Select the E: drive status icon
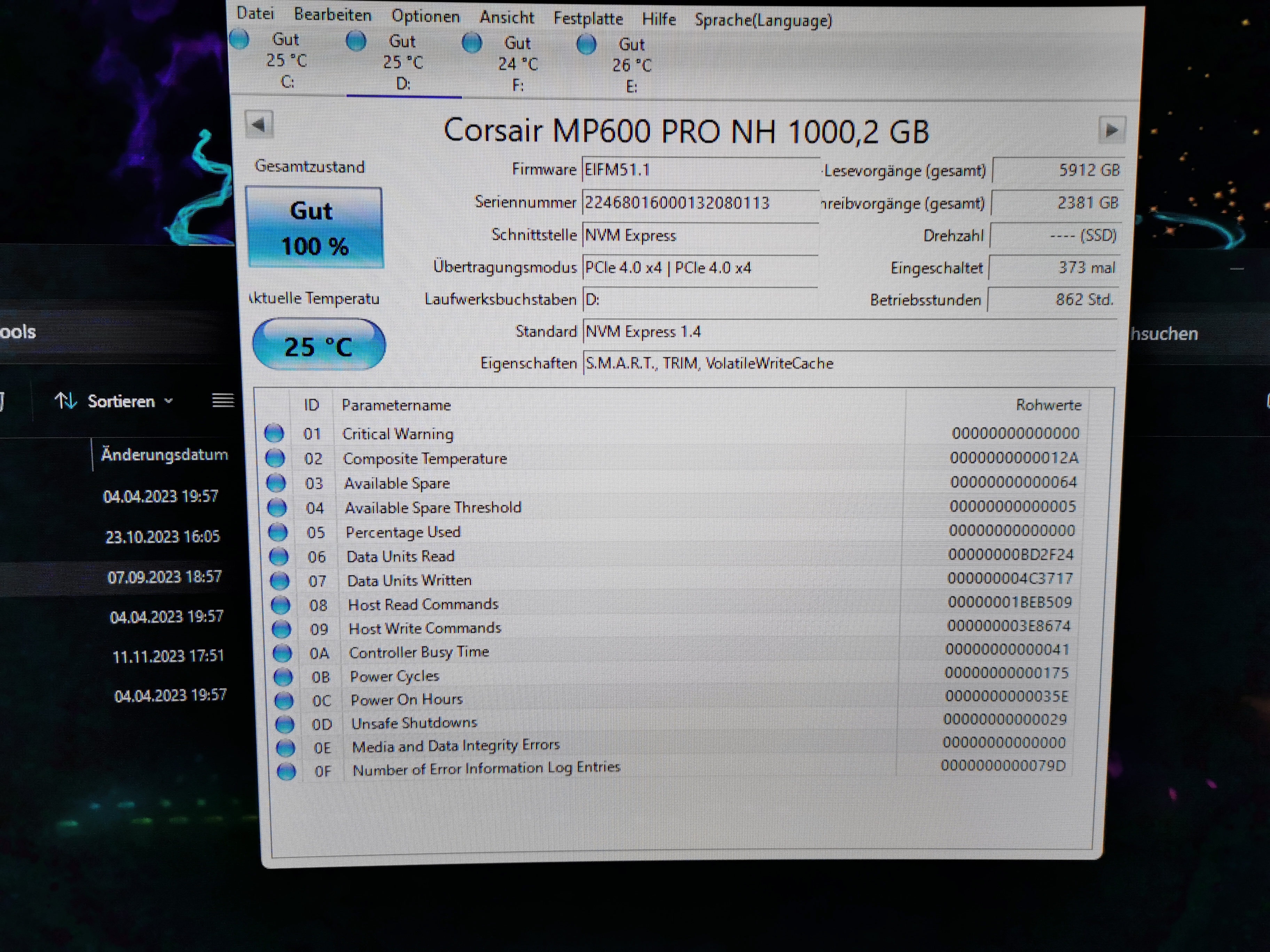 pyautogui.click(x=586, y=45)
